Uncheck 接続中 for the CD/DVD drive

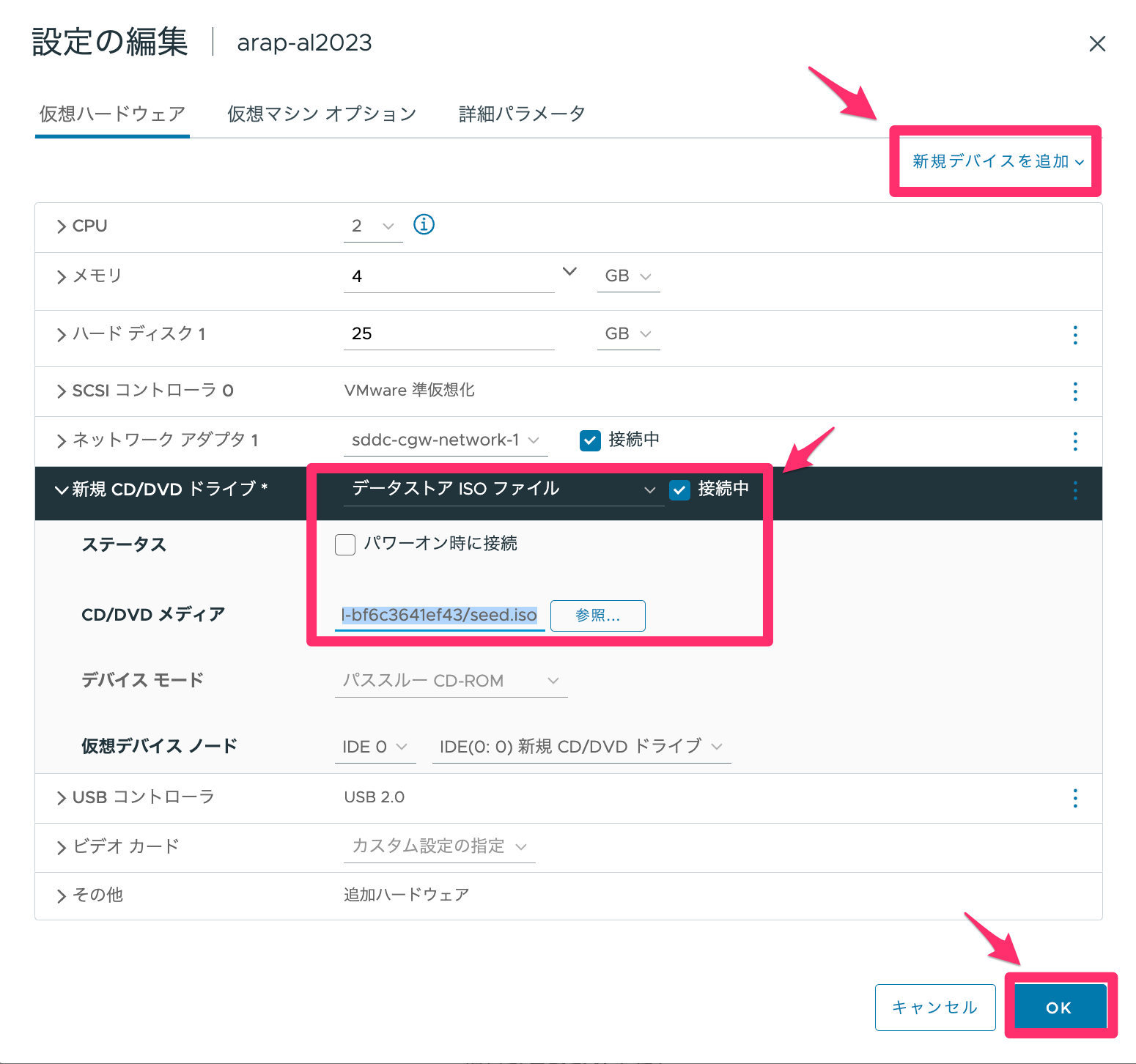(x=679, y=489)
